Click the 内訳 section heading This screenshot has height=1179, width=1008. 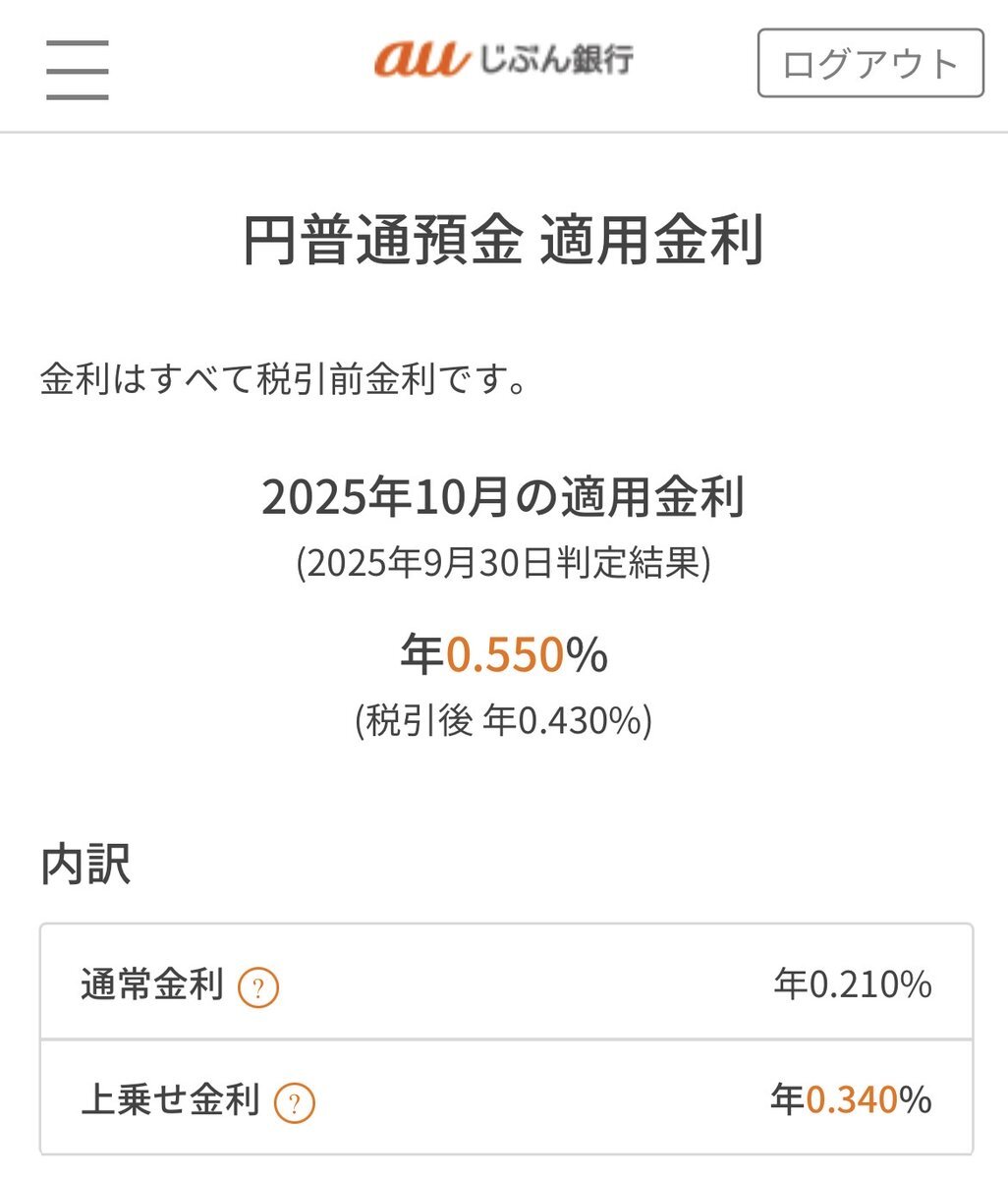(x=86, y=865)
